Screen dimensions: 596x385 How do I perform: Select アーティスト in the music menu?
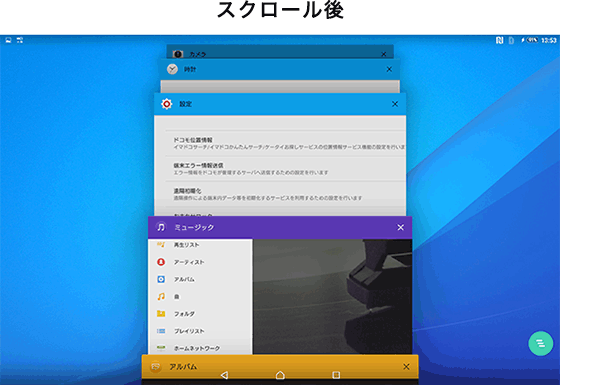point(200,262)
